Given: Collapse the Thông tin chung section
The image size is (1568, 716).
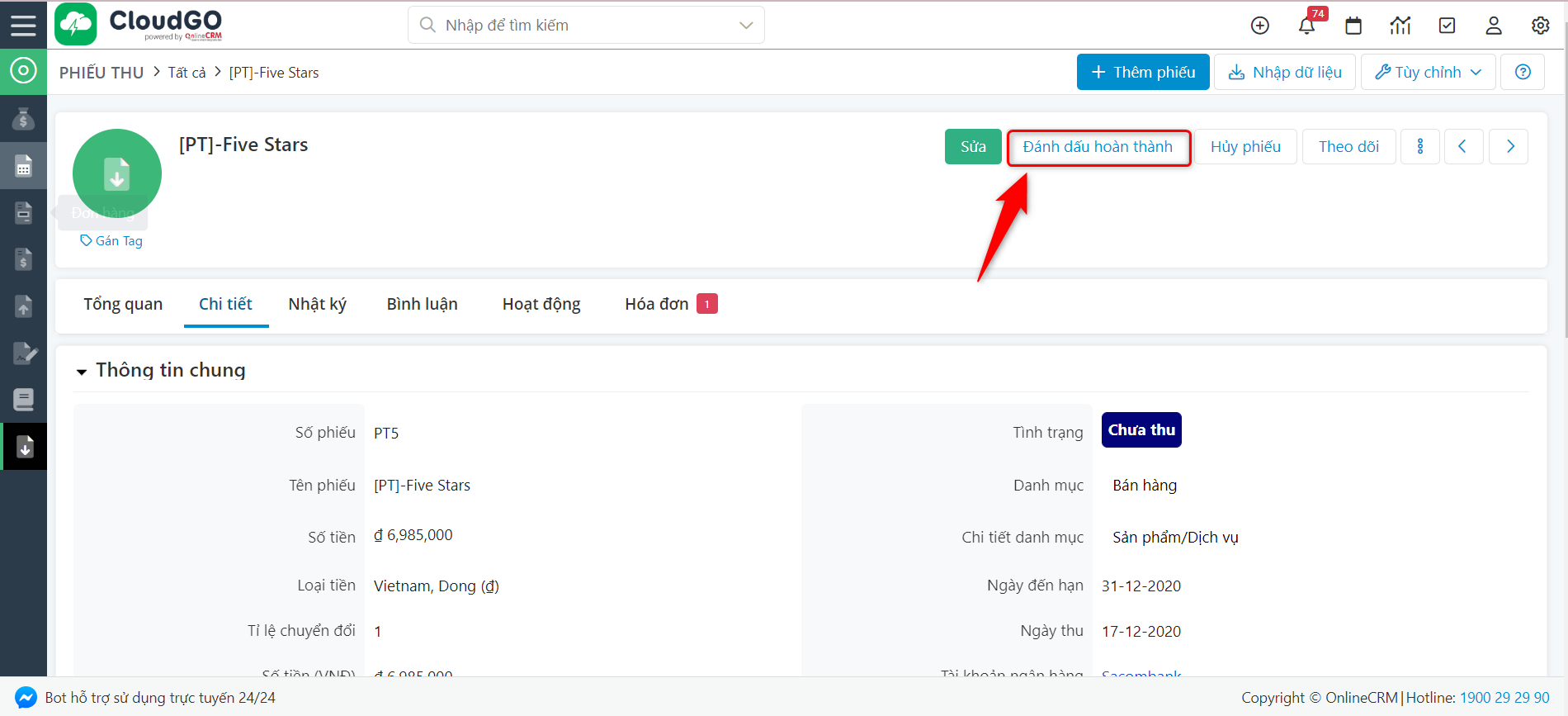Looking at the screenshot, I should click(82, 372).
